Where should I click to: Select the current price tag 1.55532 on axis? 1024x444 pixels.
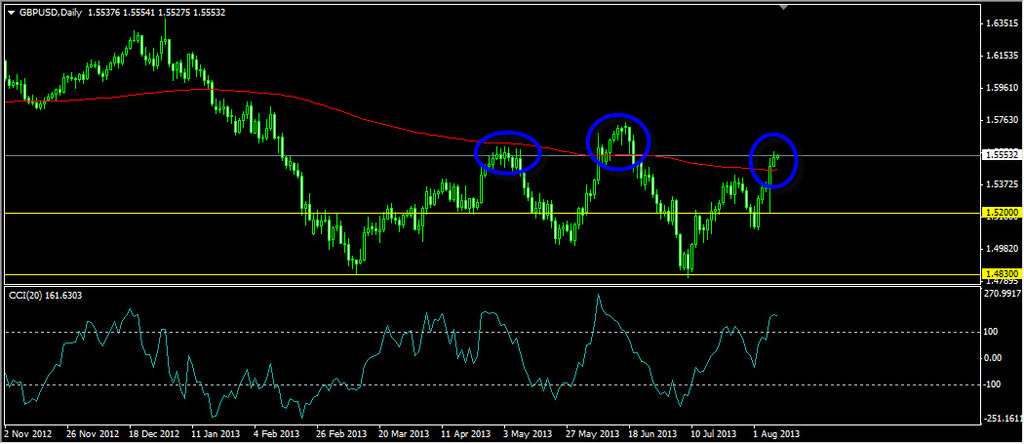click(x=1002, y=155)
